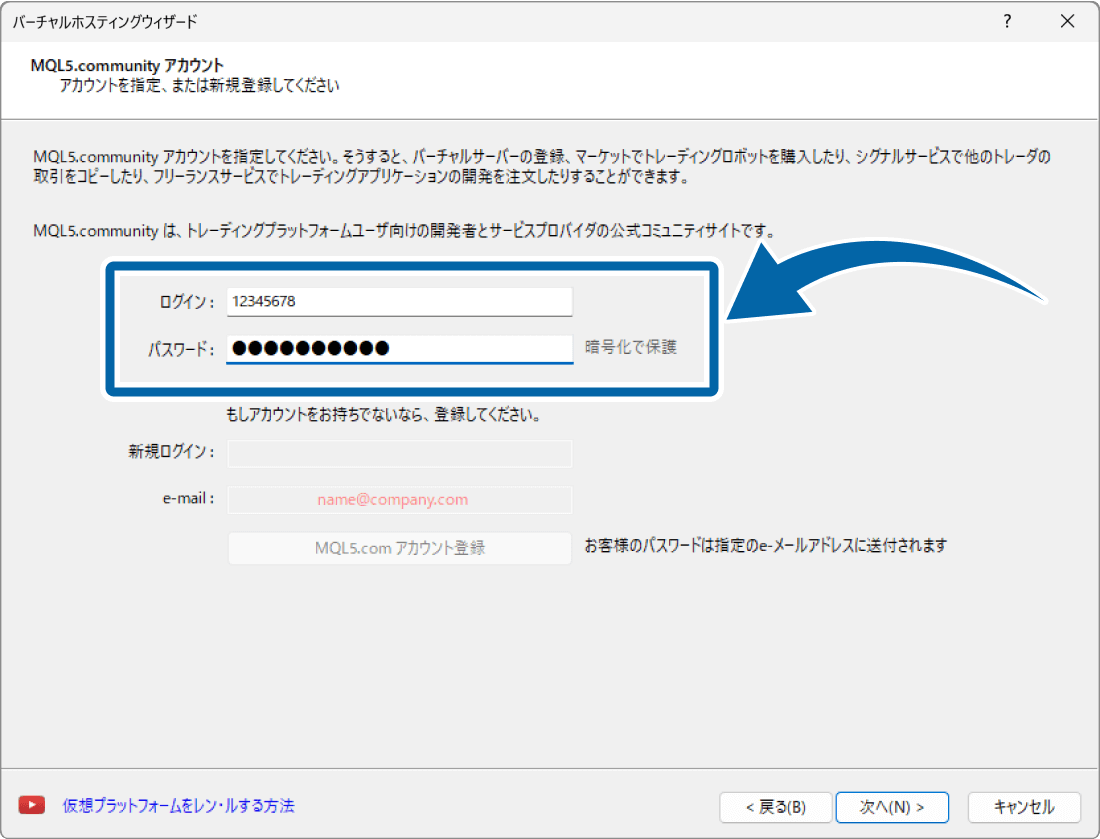Click the 暗号化で保護 text beside password

pos(631,347)
